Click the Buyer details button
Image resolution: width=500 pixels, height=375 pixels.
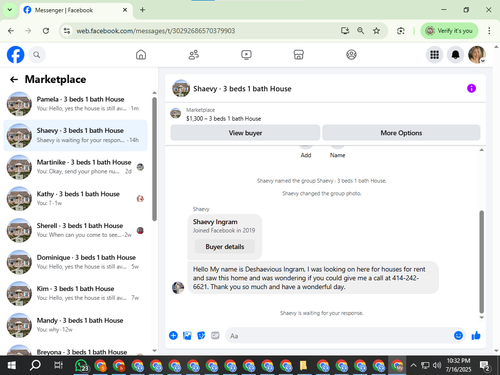[225, 247]
